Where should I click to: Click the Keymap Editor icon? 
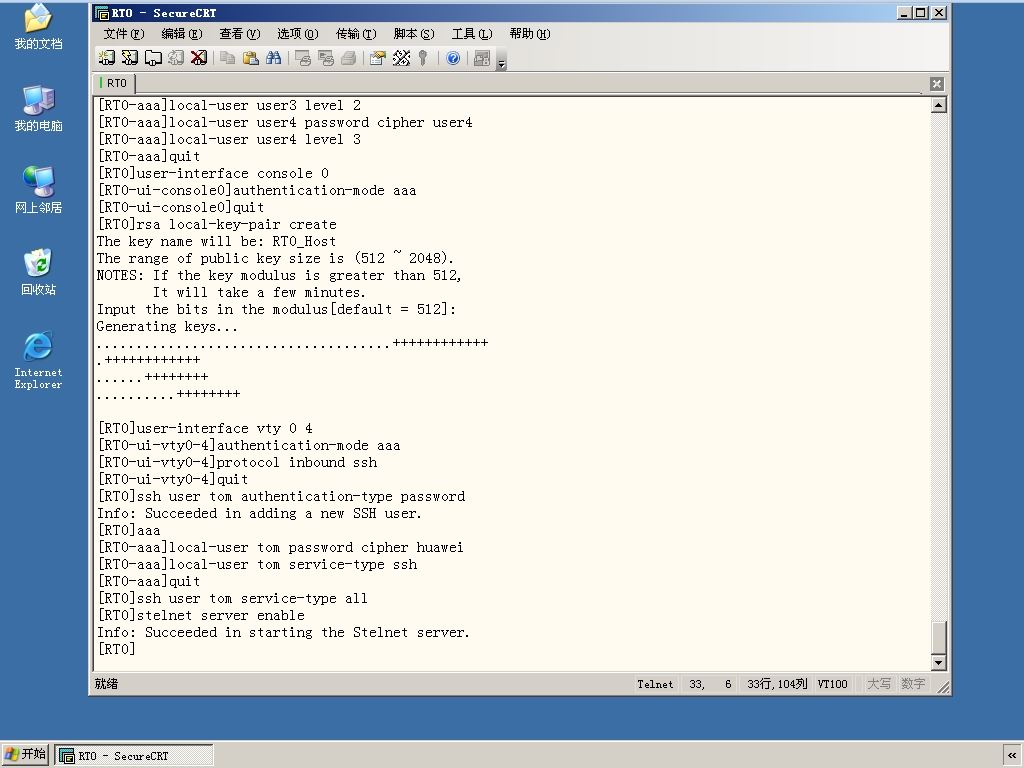pos(401,58)
